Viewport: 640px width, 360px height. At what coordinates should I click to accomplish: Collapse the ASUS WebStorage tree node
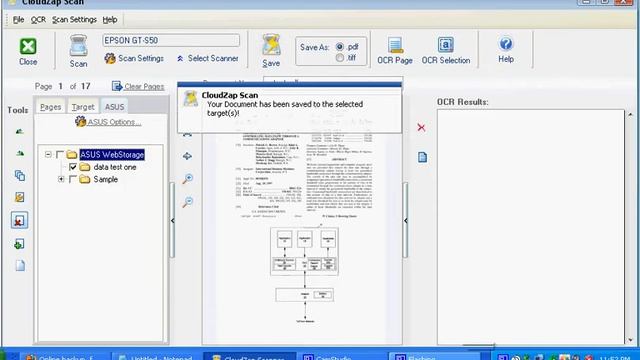click(48, 155)
